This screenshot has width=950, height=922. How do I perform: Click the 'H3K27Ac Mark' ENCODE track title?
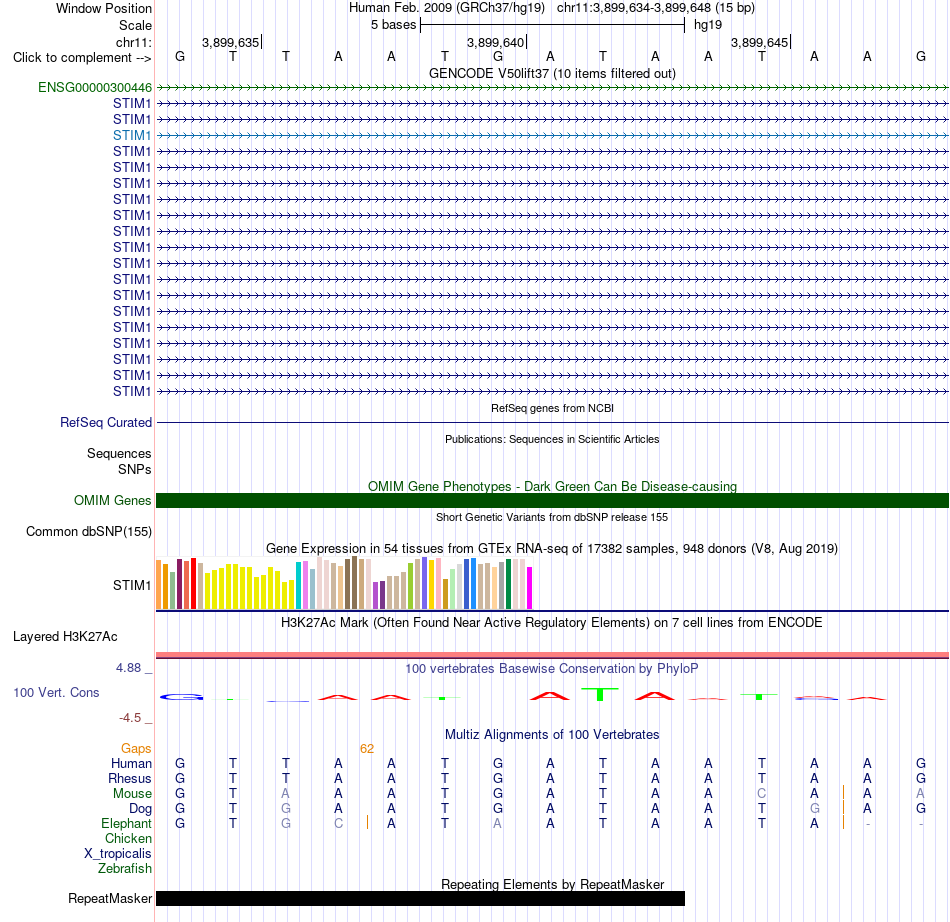click(552, 623)
